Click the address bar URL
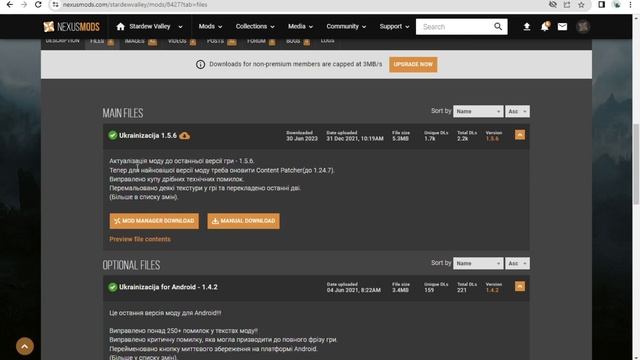The image size is (640, 360). 135,4
